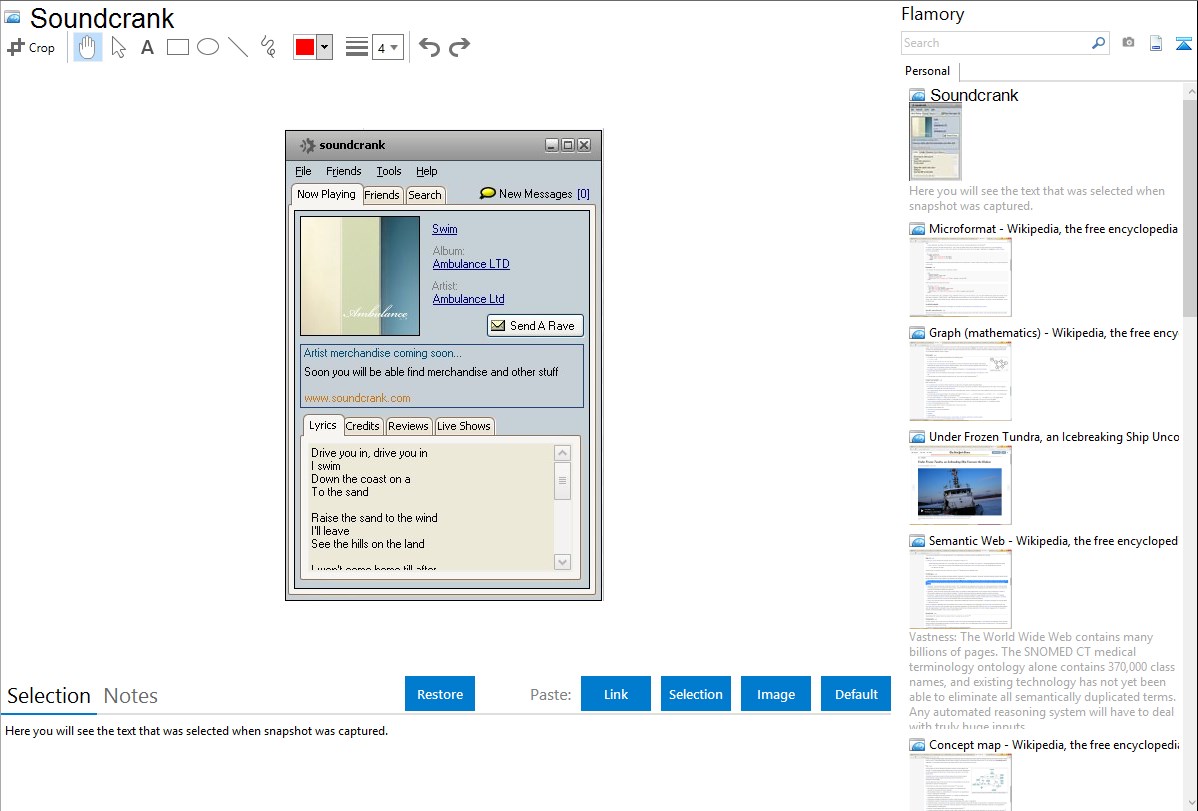Image resolution: width=1198 pixels, height=811 pixels.
Task: Open the line width 4 dropdown
Action: click(x=387, y=47)
